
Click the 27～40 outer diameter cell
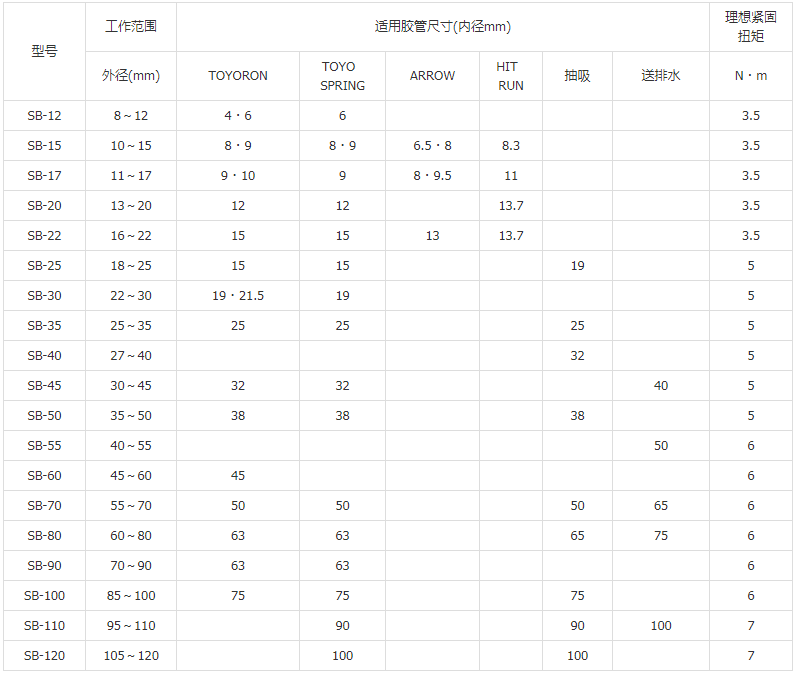click(x=131, y=356)
